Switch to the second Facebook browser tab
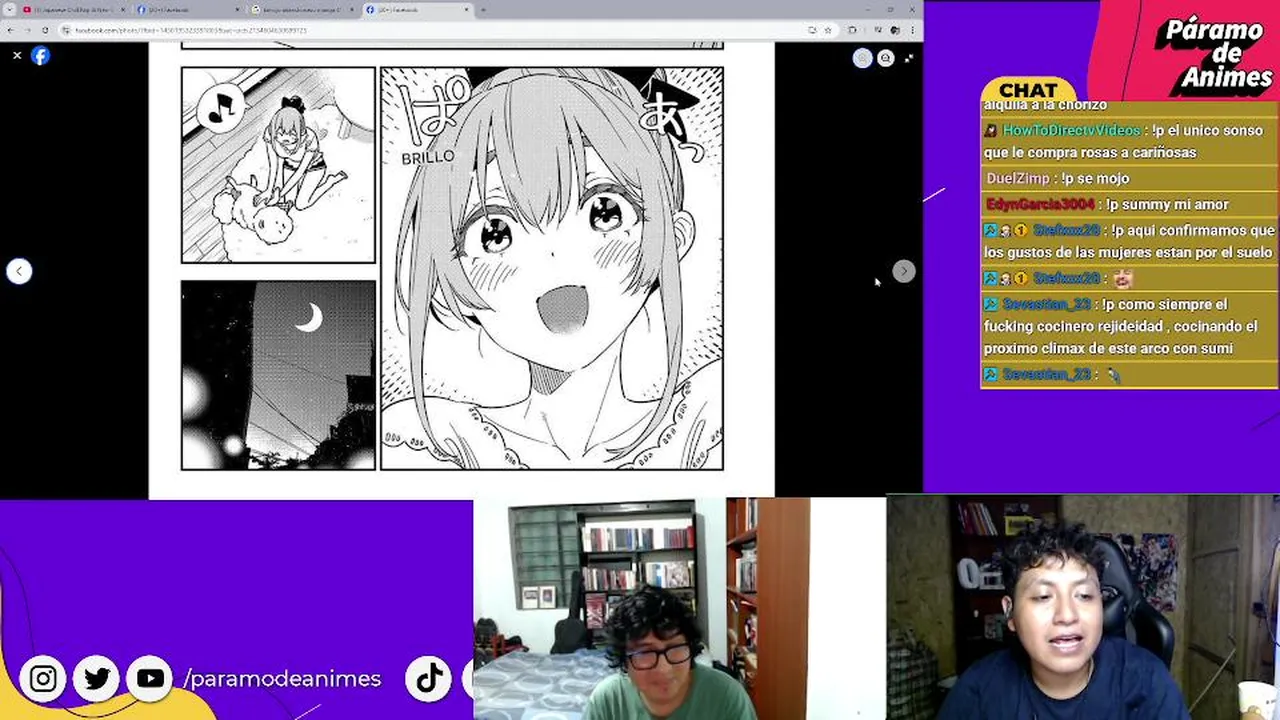Screen dimensions: 1280x720 [x=189, y=10]
